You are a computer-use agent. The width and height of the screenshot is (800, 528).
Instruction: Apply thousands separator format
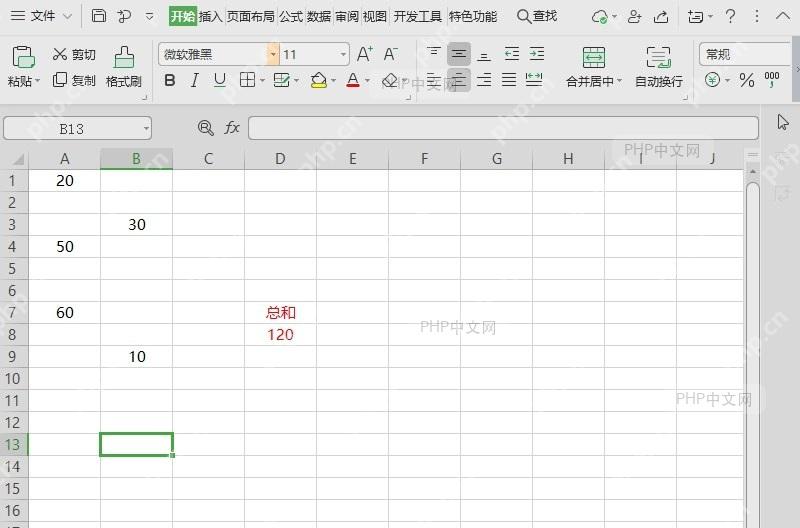pyautogui.click(x=771, y=79)
